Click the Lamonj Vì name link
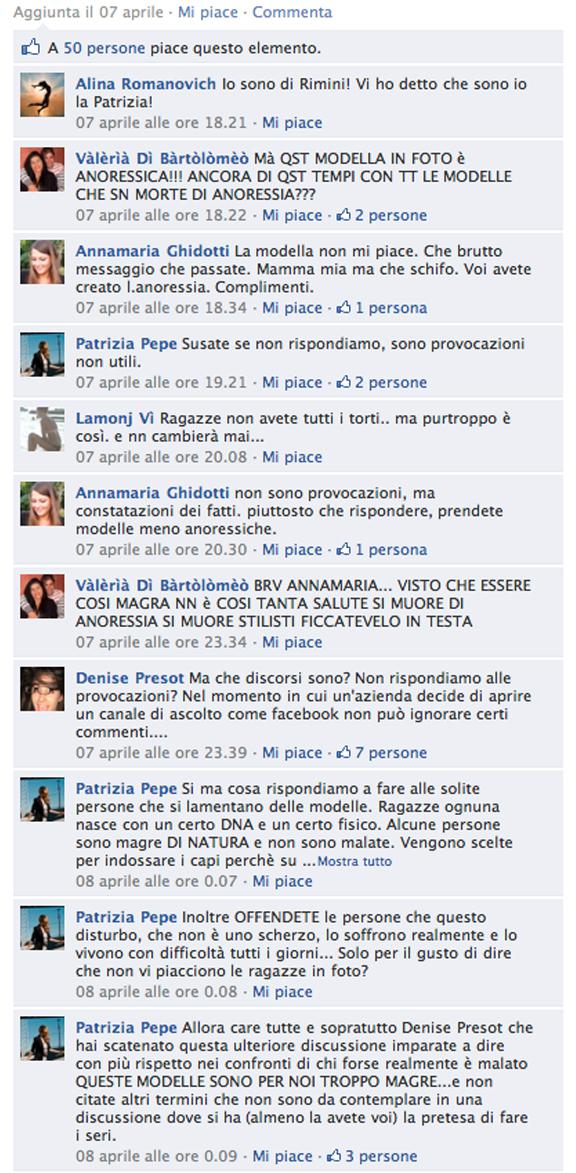This screenshot has width=576, height=1173. pos(115,418)
